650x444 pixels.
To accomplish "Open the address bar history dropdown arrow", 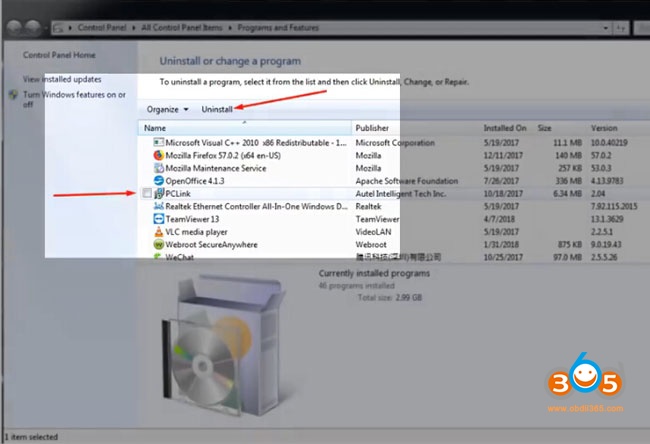I will coord(606,28).
